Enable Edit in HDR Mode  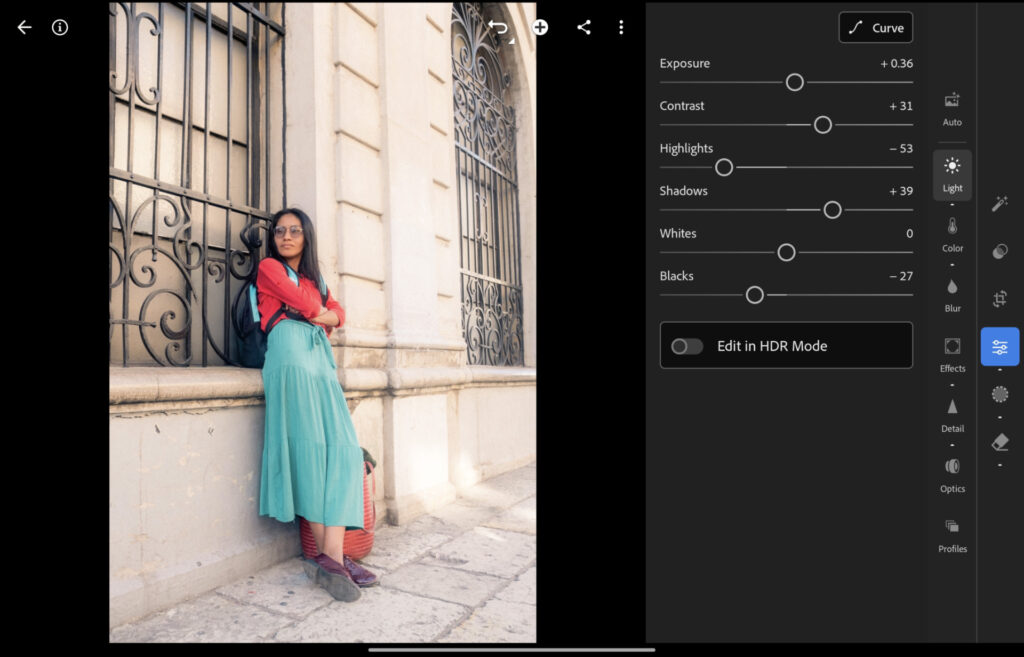pyautogui.click(x=687, y=345)
